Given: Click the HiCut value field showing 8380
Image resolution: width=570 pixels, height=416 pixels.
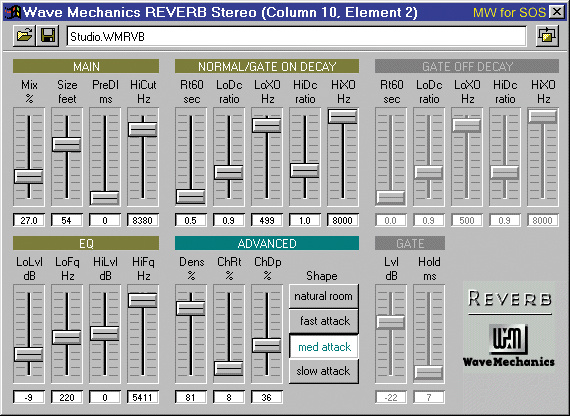Looking at the screenshot, I should [143, 220].
